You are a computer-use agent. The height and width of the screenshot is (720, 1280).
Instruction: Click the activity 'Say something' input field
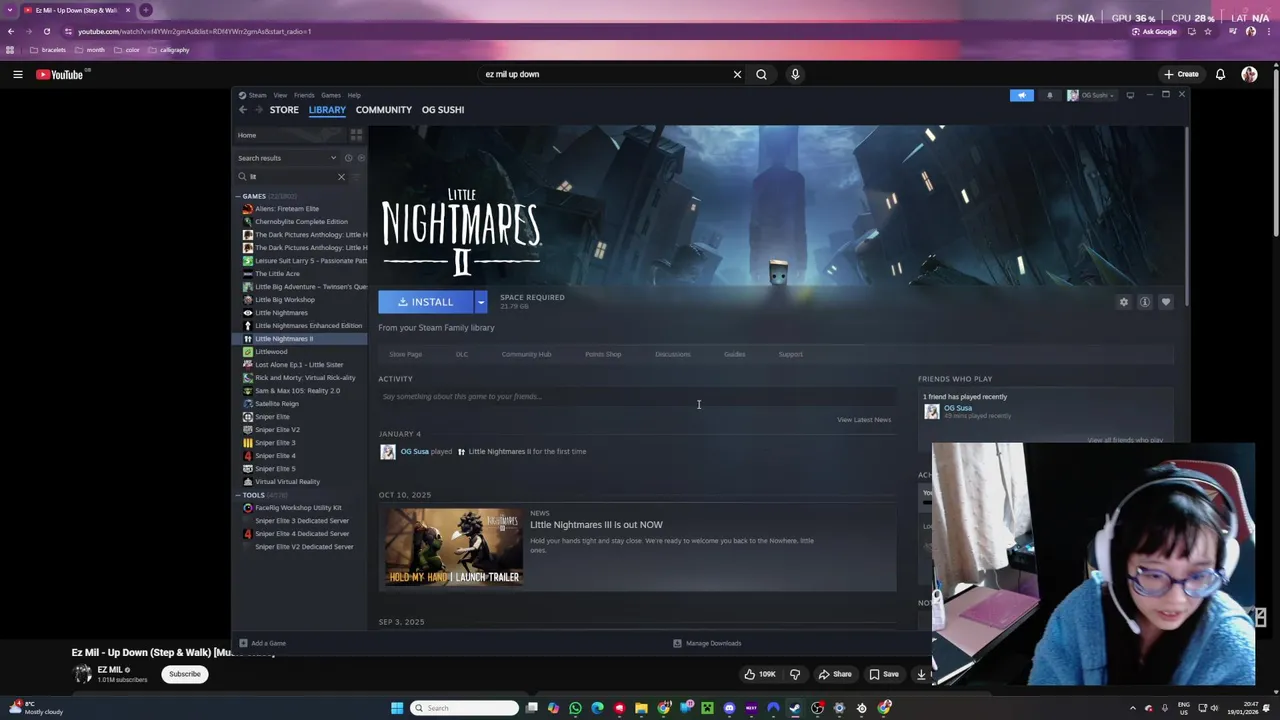pos(637,397)
